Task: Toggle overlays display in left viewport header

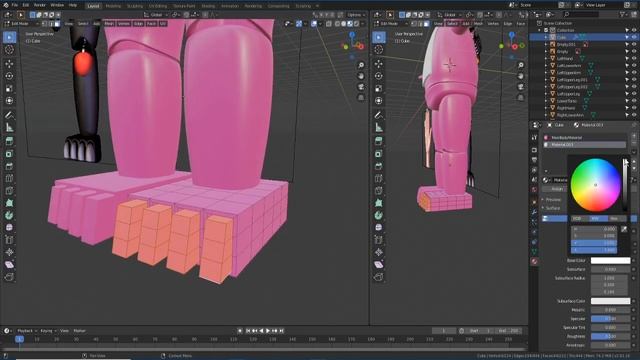Action: point(314,24)
